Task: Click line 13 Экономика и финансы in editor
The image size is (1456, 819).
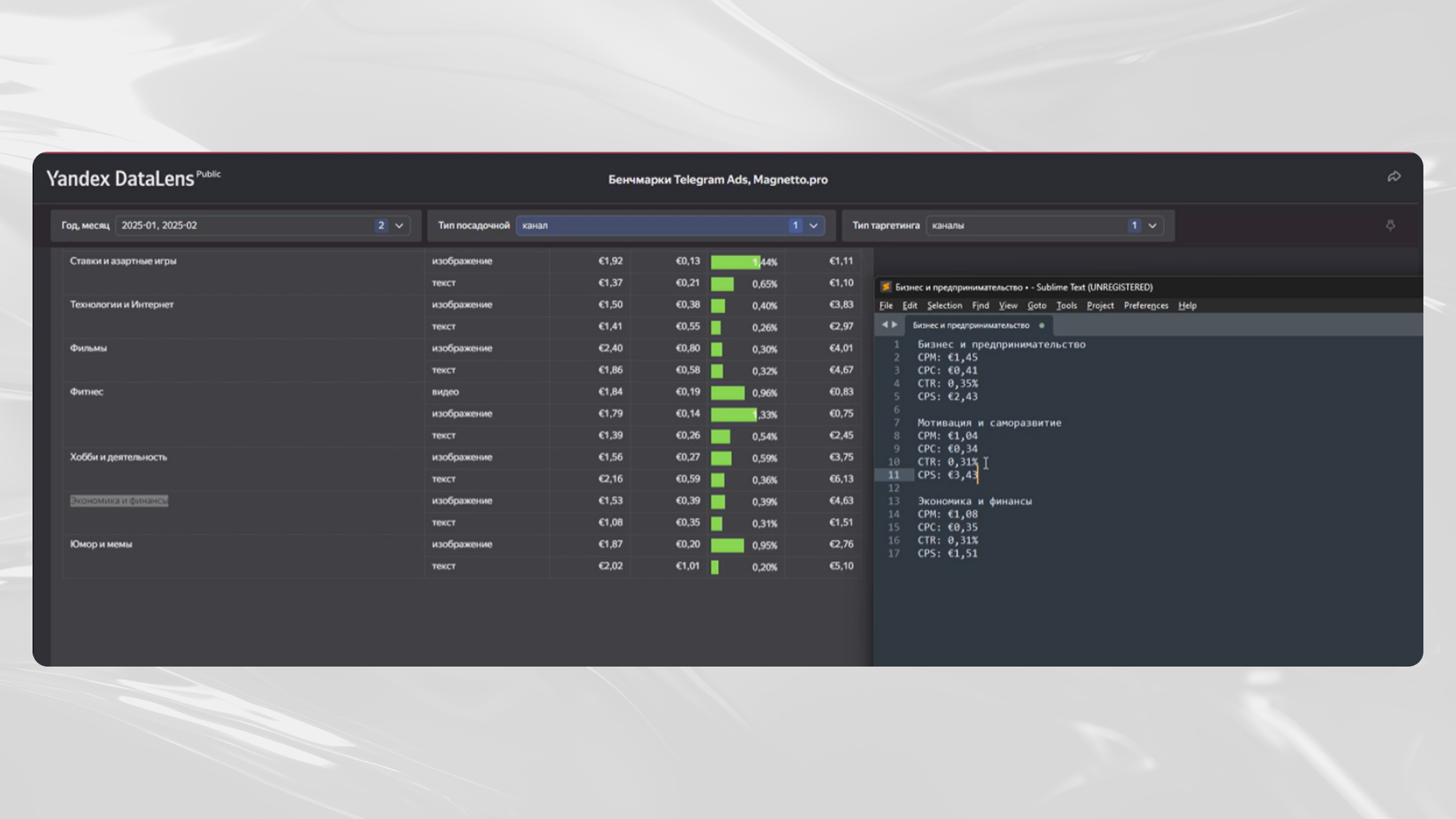Action: pos(974,501)
